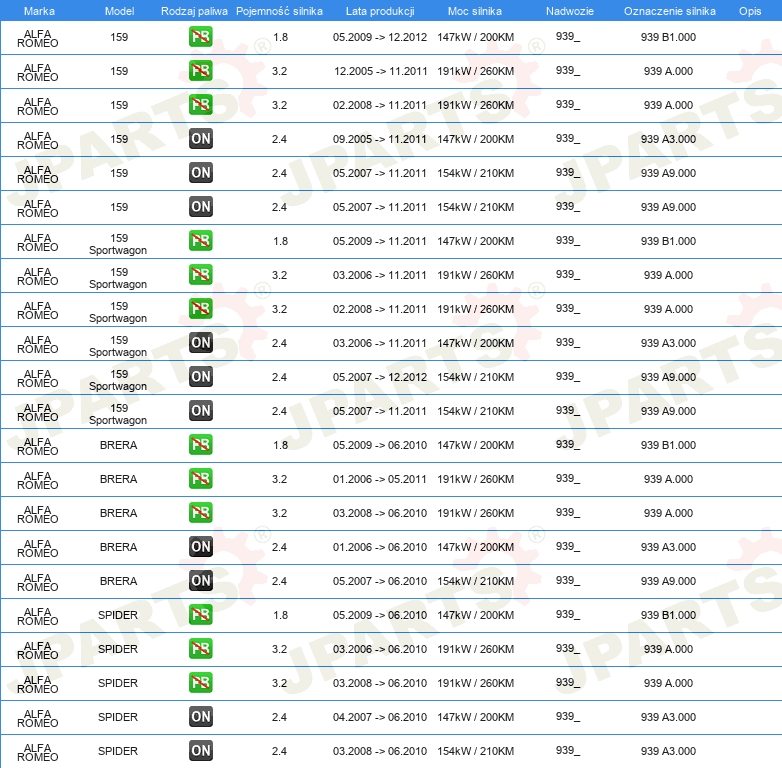Click ON diesel icon in 159 Sportwagon 147kW row
782x768 pixels.
coord(200,343)
